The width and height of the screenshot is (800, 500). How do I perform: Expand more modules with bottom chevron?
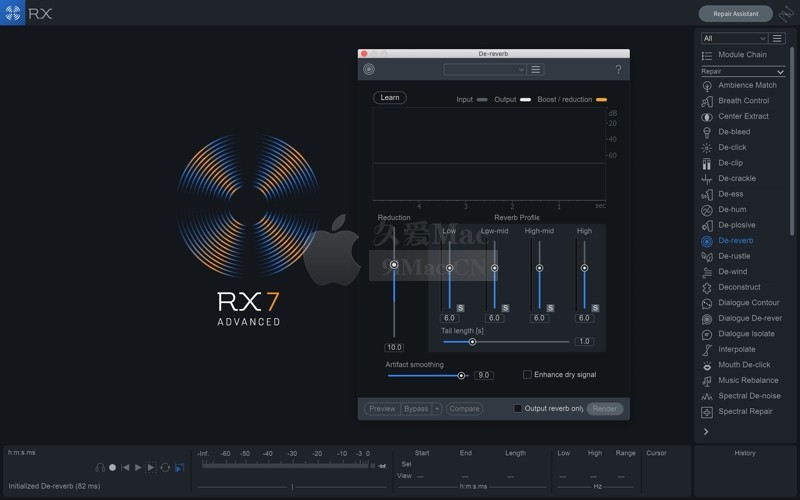click(706, 432)
